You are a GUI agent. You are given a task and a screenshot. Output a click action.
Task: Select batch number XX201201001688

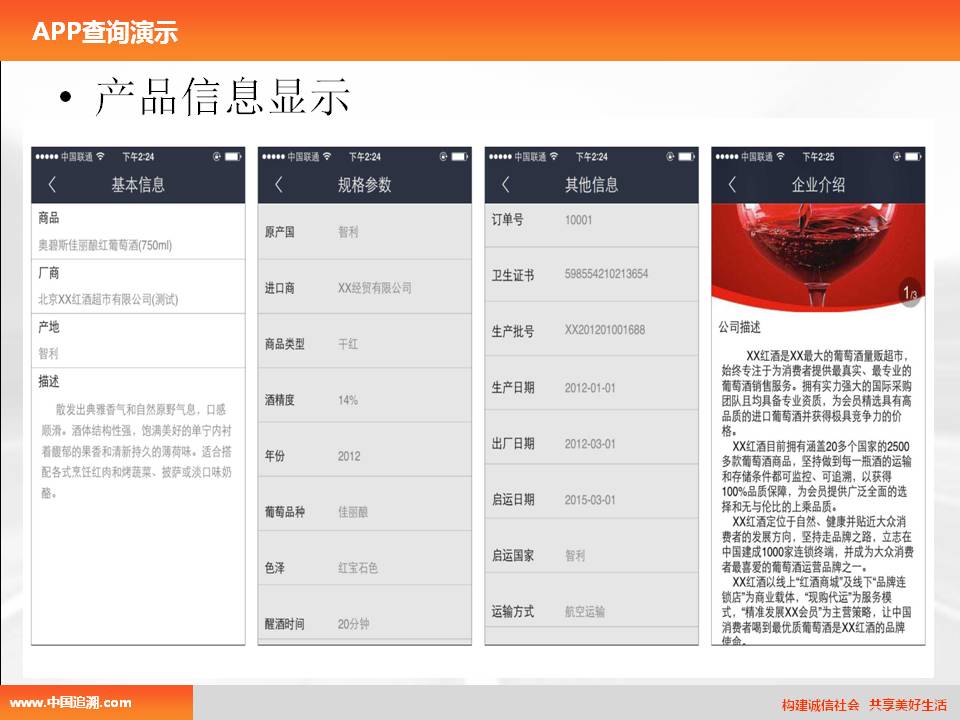point(605,329)
